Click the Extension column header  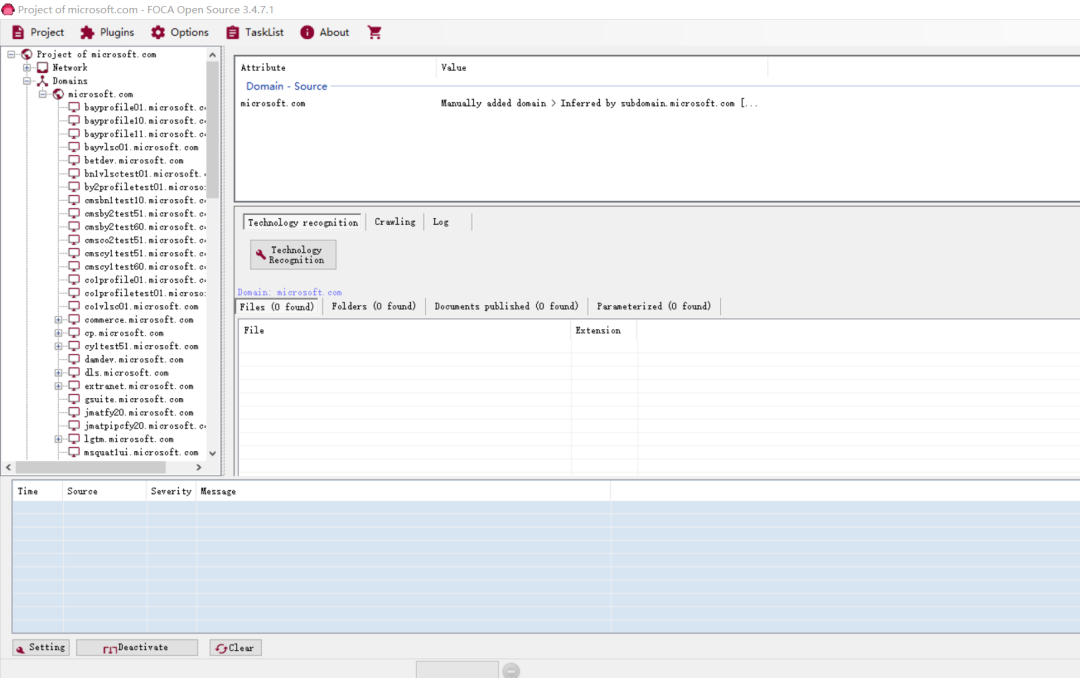coord(604,331)
